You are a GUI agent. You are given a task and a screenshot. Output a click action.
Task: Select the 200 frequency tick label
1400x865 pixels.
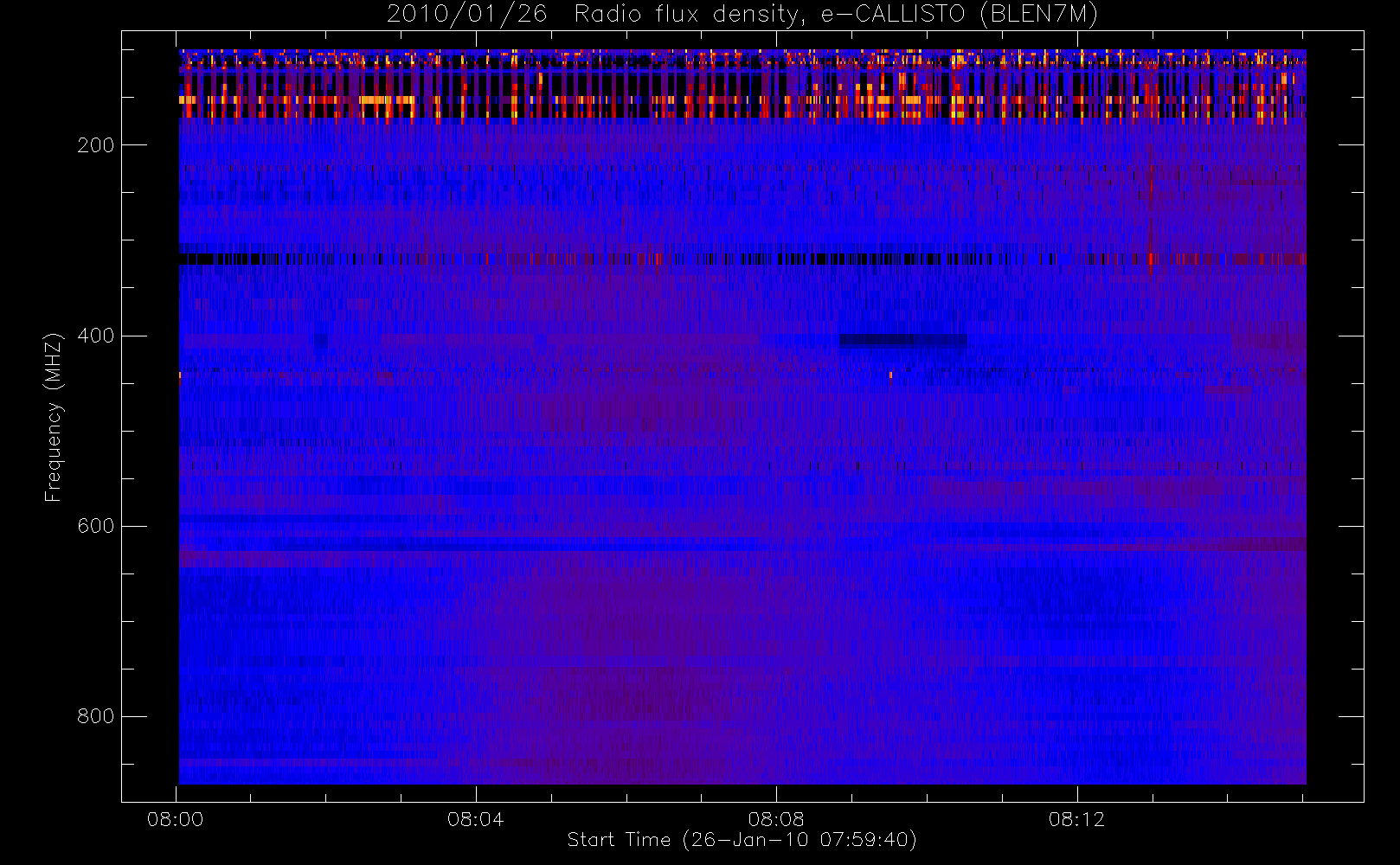pos(96,145)
